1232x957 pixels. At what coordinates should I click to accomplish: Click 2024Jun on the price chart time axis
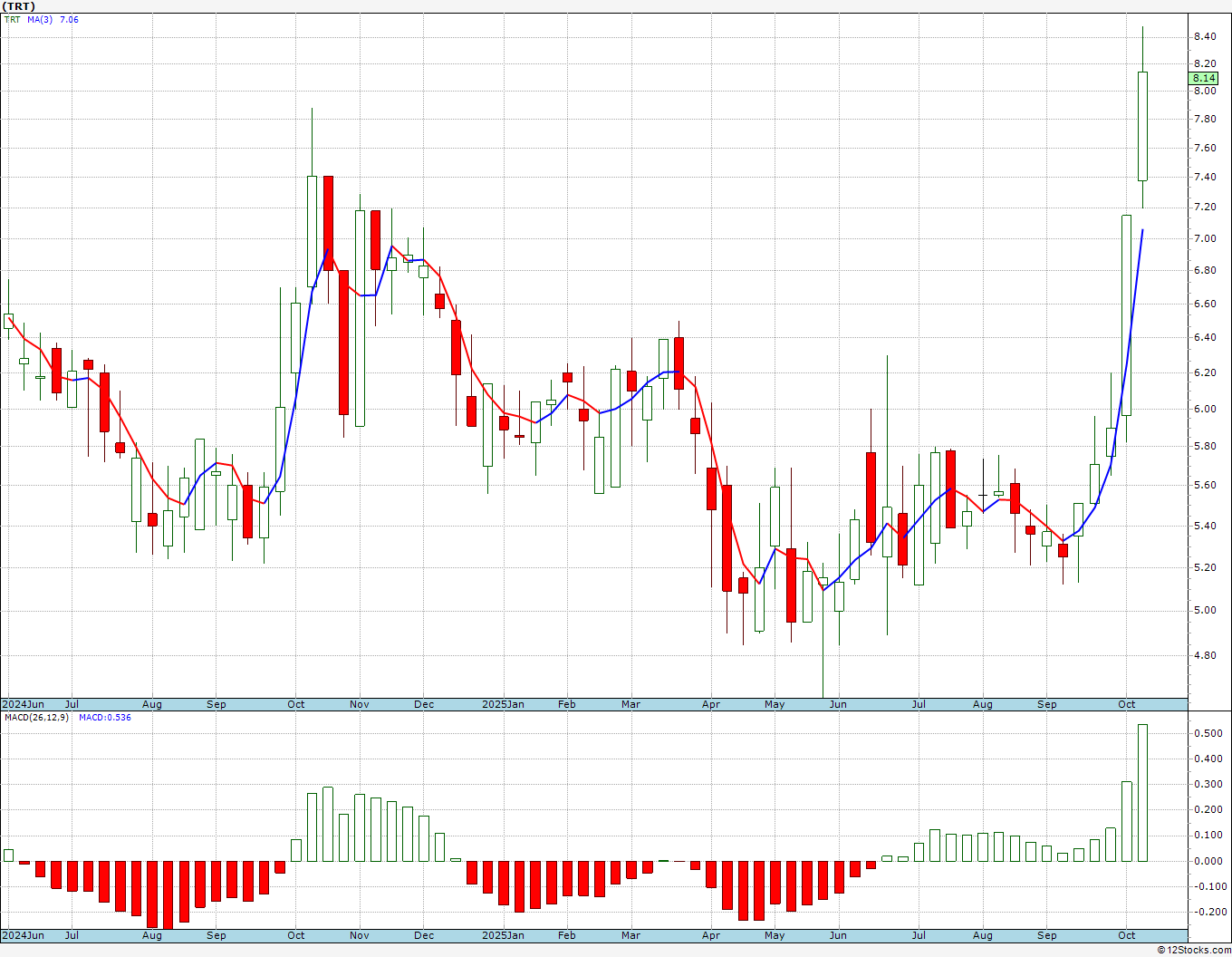pos(23,704)
